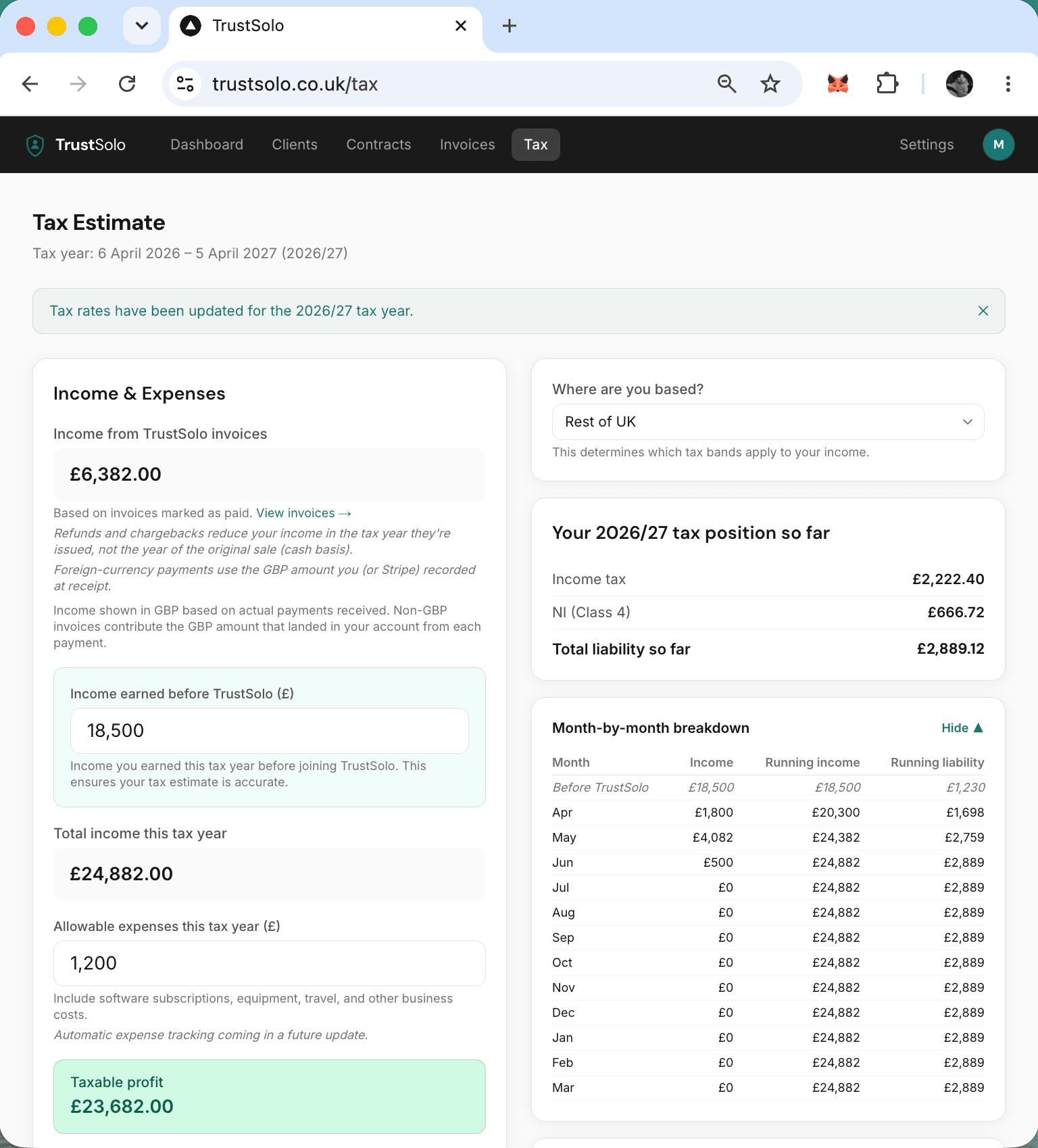The height and width of the screenshot is (1148, 1038).
Task: Open the Chrome profile avatar
Action: pyautogui.click(x=960, y=84)
